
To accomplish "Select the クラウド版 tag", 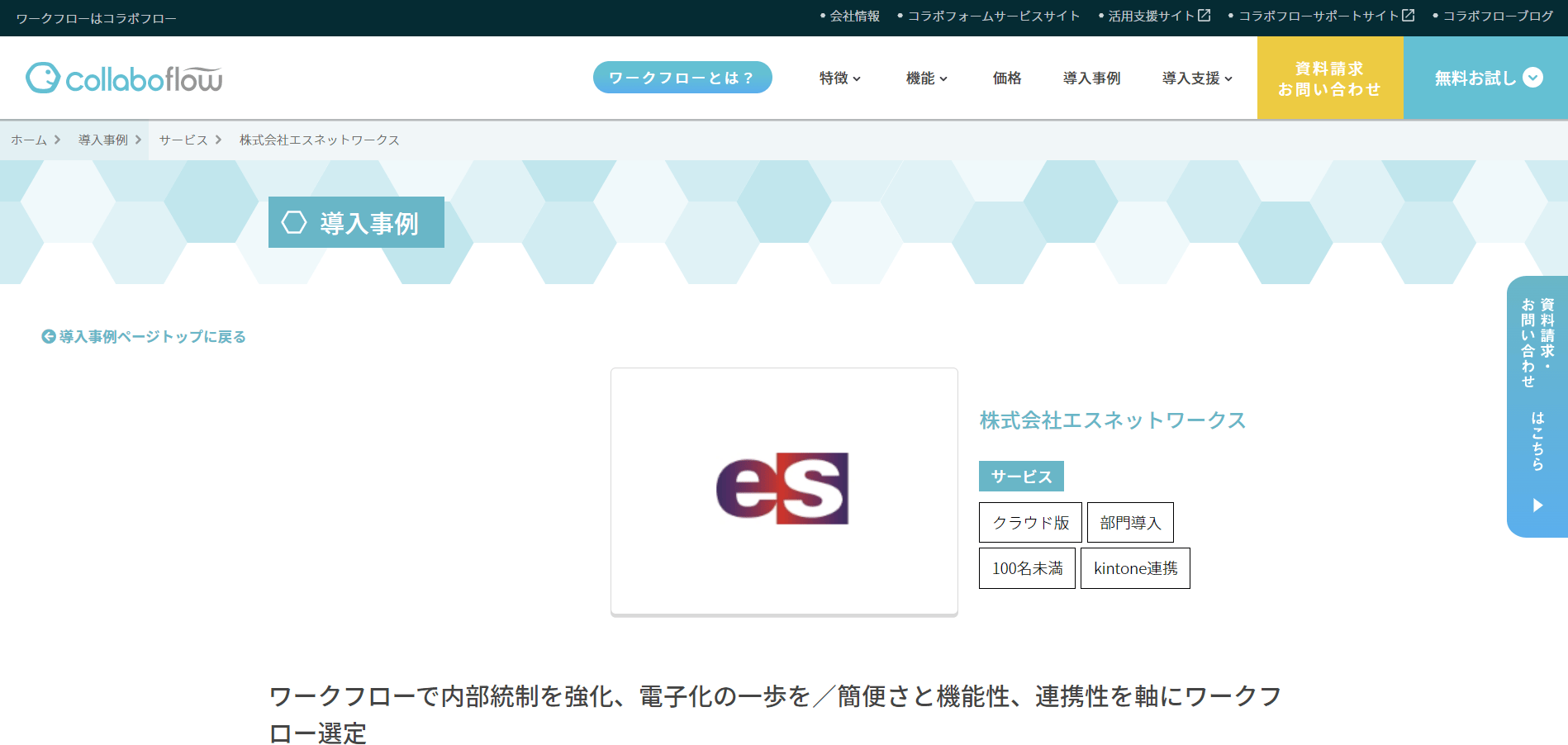I will (1030, 523).
